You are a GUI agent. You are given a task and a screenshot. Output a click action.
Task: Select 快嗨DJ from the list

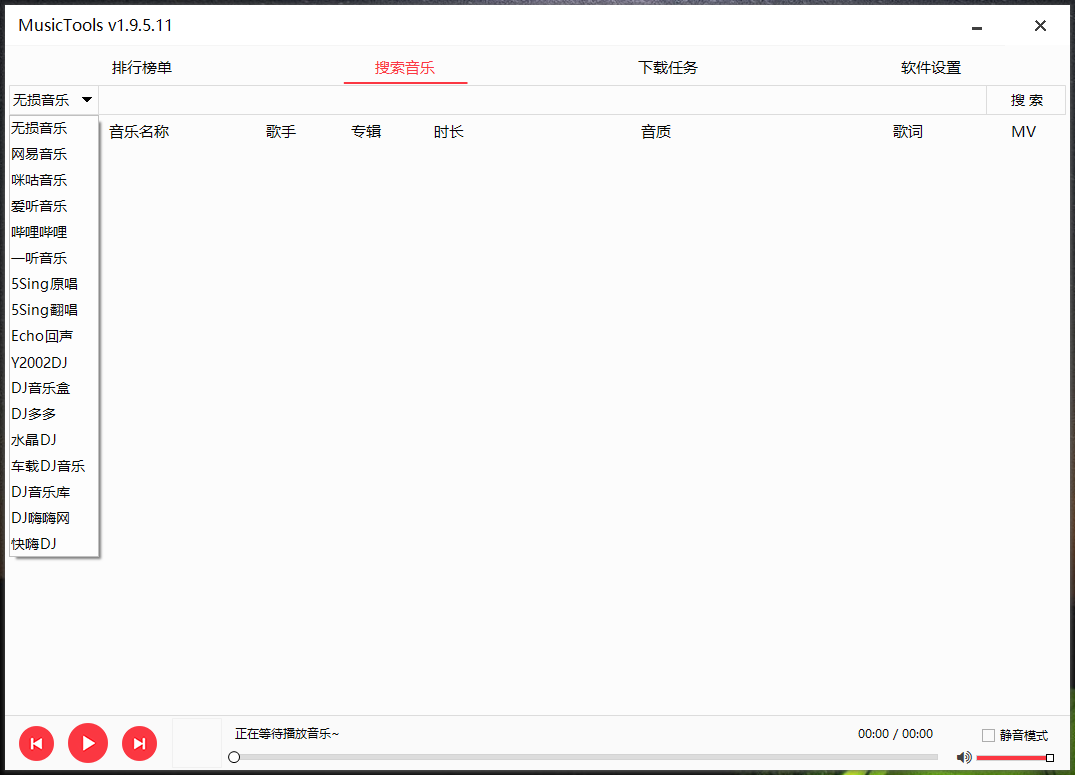[54, 544]
